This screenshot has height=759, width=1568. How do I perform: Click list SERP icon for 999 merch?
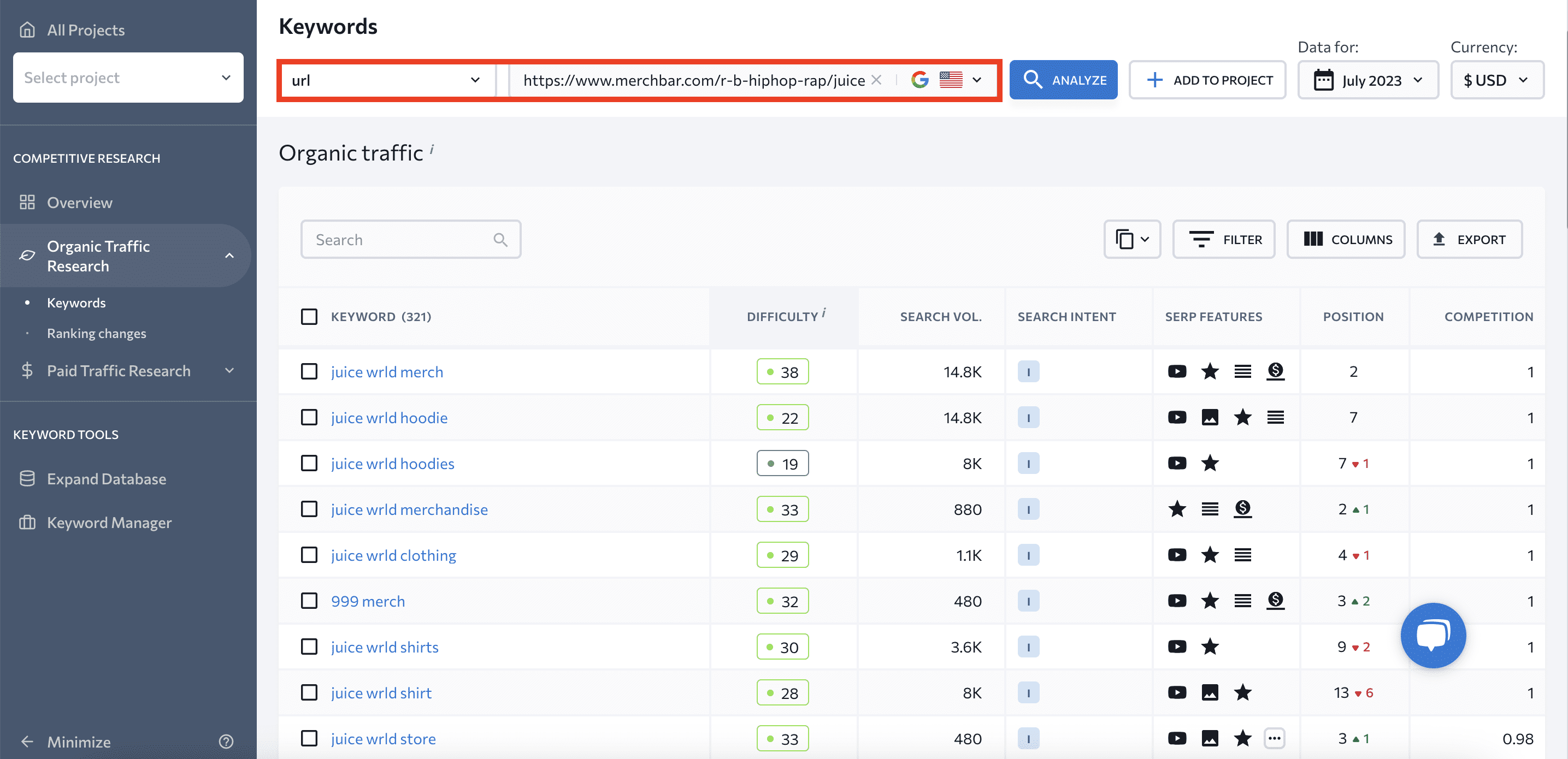pyautogui.click(x=1242, y=601)
